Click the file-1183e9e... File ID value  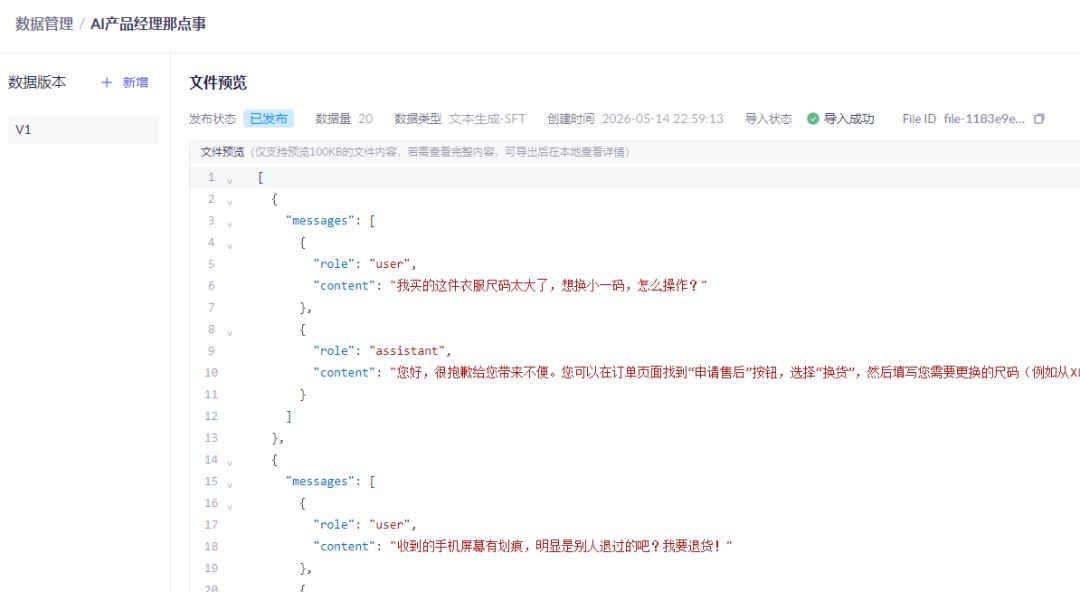984,119
